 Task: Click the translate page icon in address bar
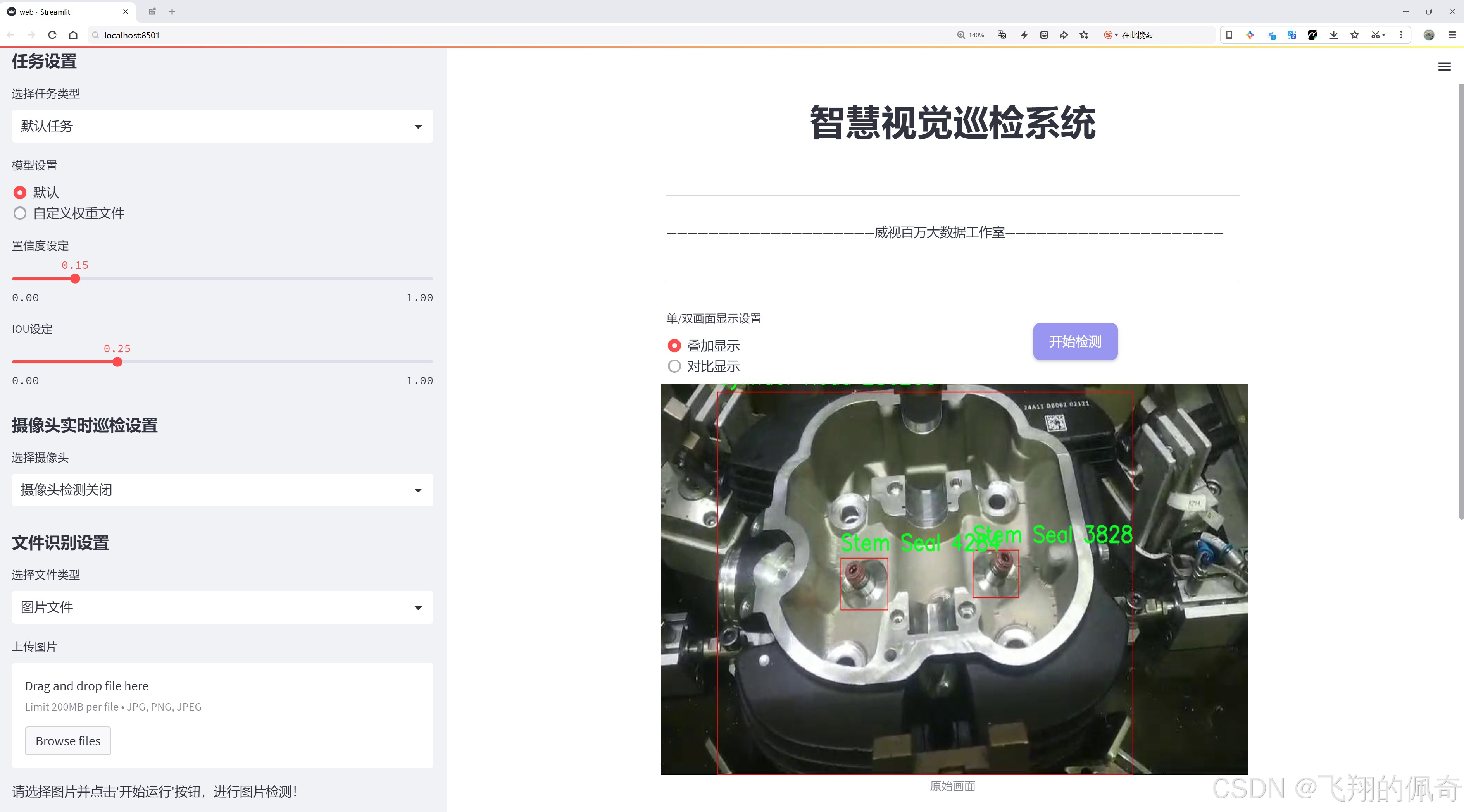click(x=1002, y=34)
